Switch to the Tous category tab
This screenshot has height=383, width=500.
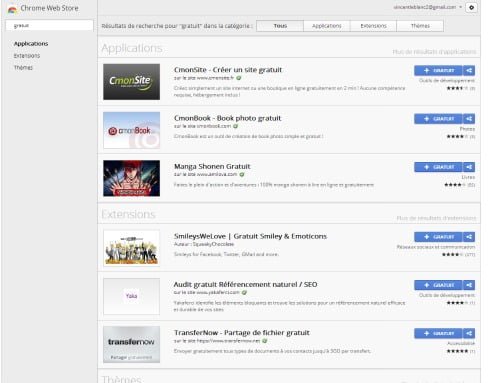point(280,26)
